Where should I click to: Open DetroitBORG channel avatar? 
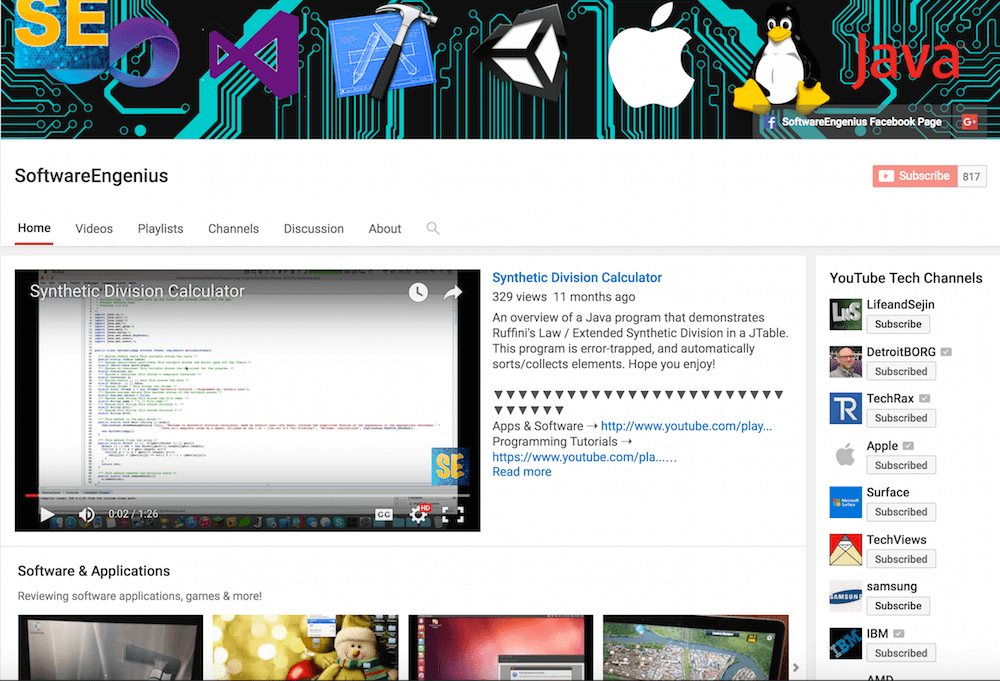click(x=846, y=362)
